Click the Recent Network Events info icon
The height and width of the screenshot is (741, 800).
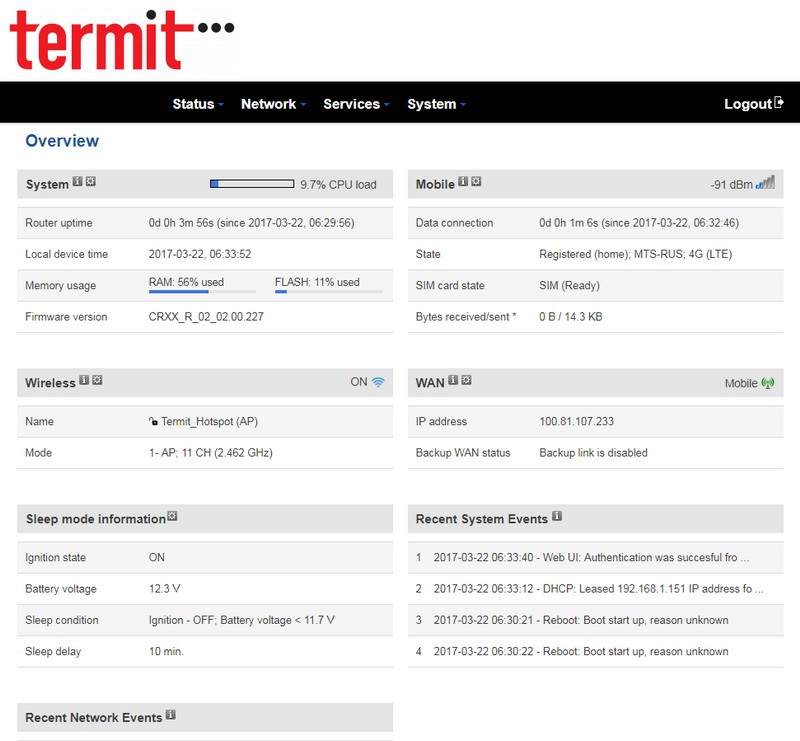(x=171, y=716)
